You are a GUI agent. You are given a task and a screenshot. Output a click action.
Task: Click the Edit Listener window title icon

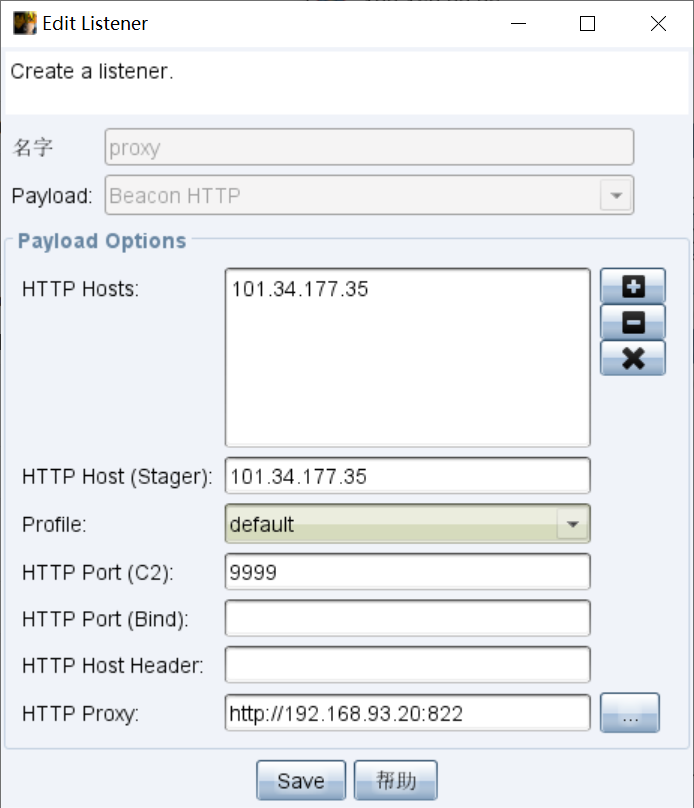24,23
